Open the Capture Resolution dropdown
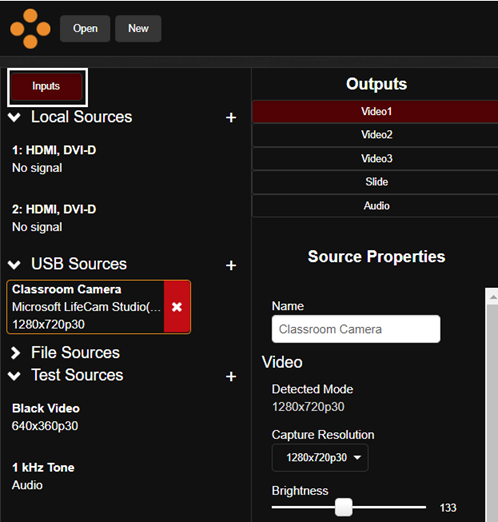Image resolution: width=498 pixels, height=522 pixels. click(320, 458)
